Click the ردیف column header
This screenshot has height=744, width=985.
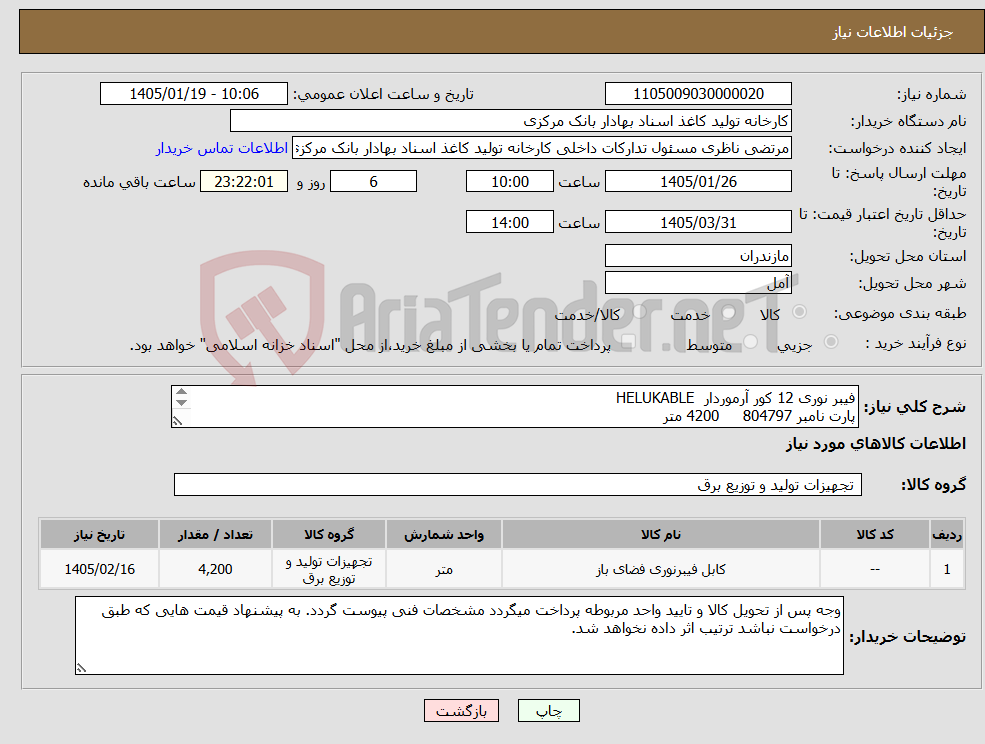coord(947,534)
